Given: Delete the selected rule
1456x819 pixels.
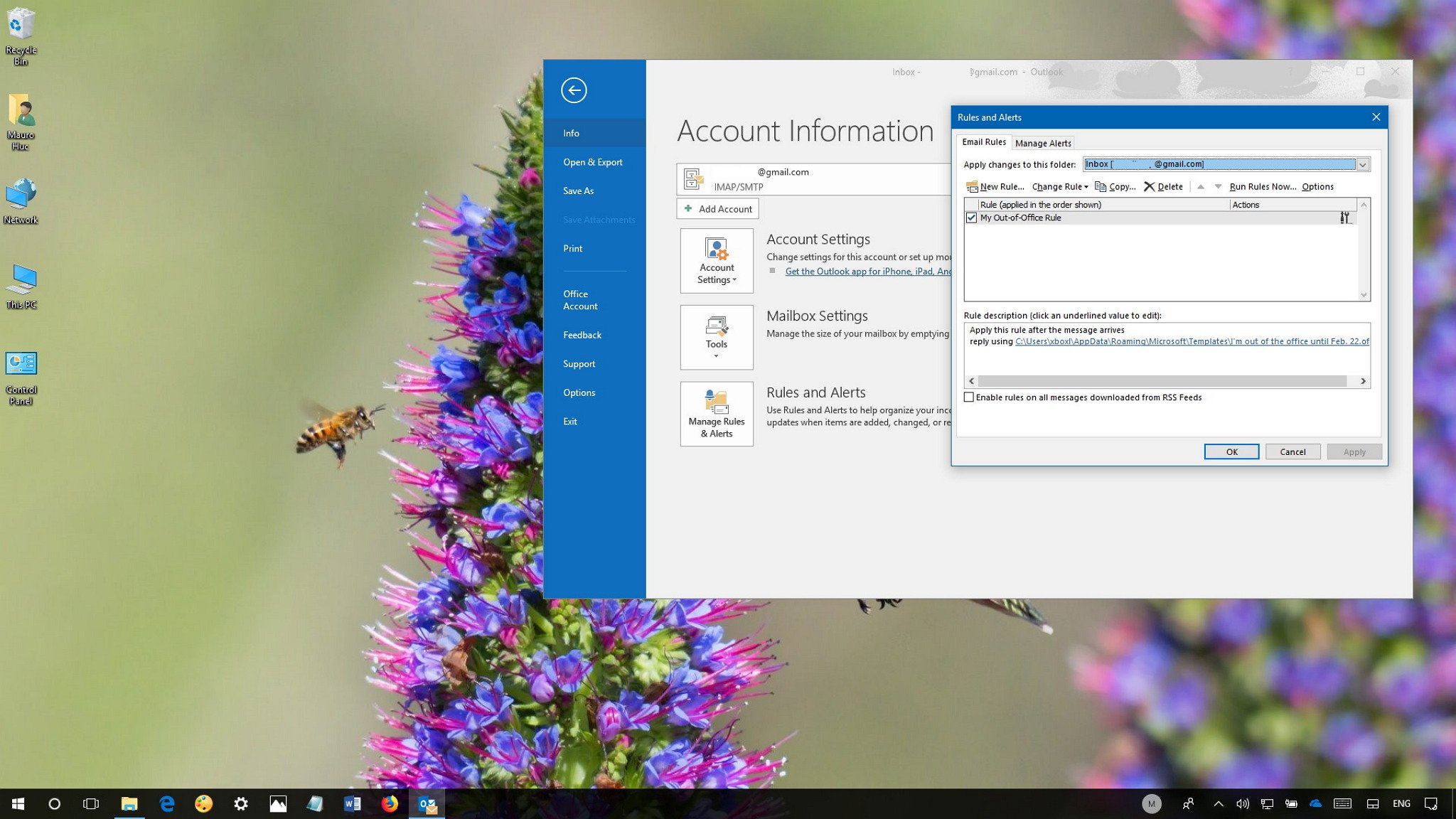Looking at the screenshot, I should [1163, 186].
